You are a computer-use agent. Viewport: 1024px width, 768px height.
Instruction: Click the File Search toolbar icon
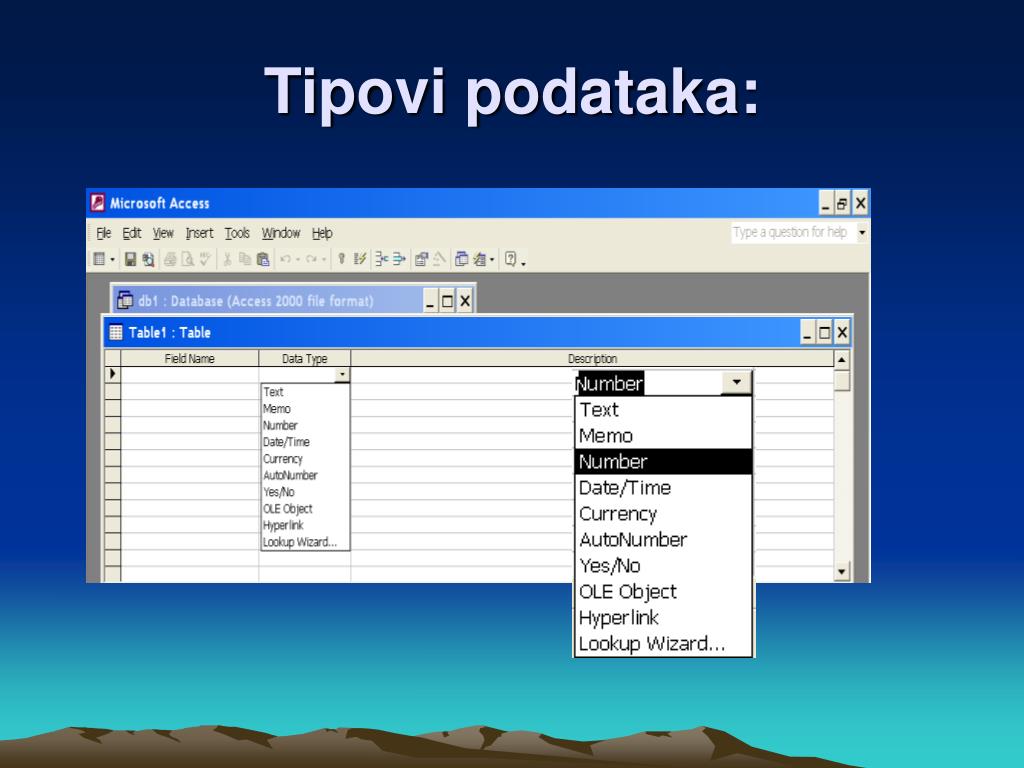(148, 259)
